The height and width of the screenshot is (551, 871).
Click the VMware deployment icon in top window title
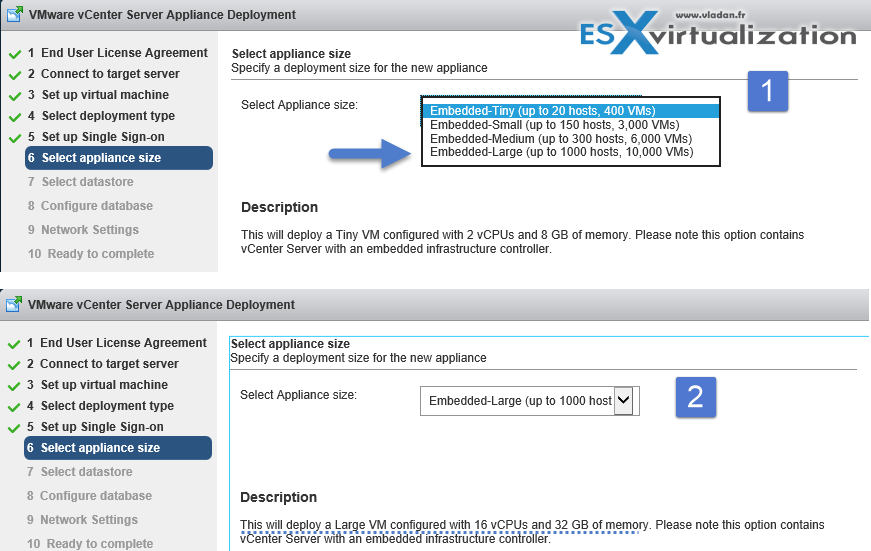[x=15, y=14]
